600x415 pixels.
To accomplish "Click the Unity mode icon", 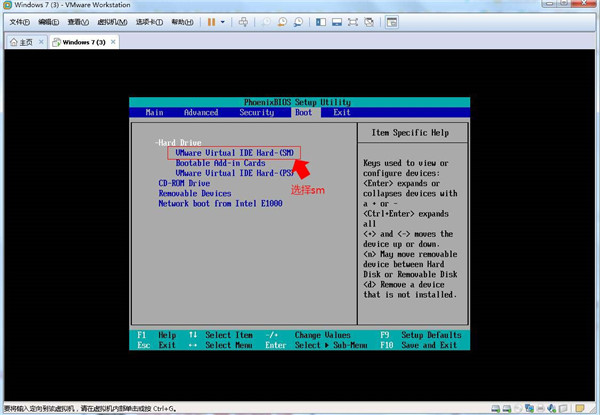I will [x=369, y=22].
